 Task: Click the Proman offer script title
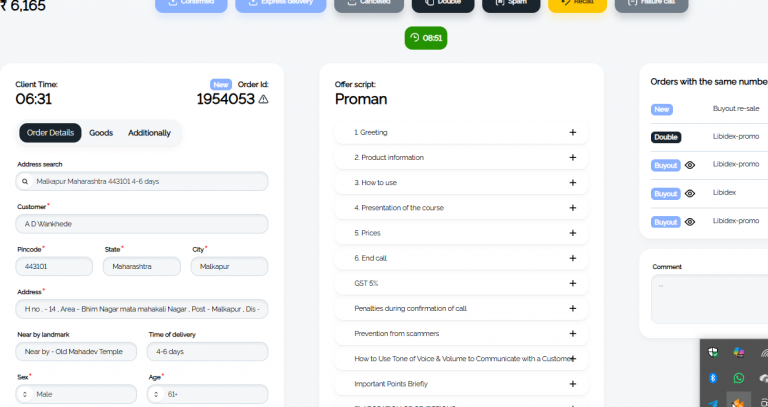point(361,99)
